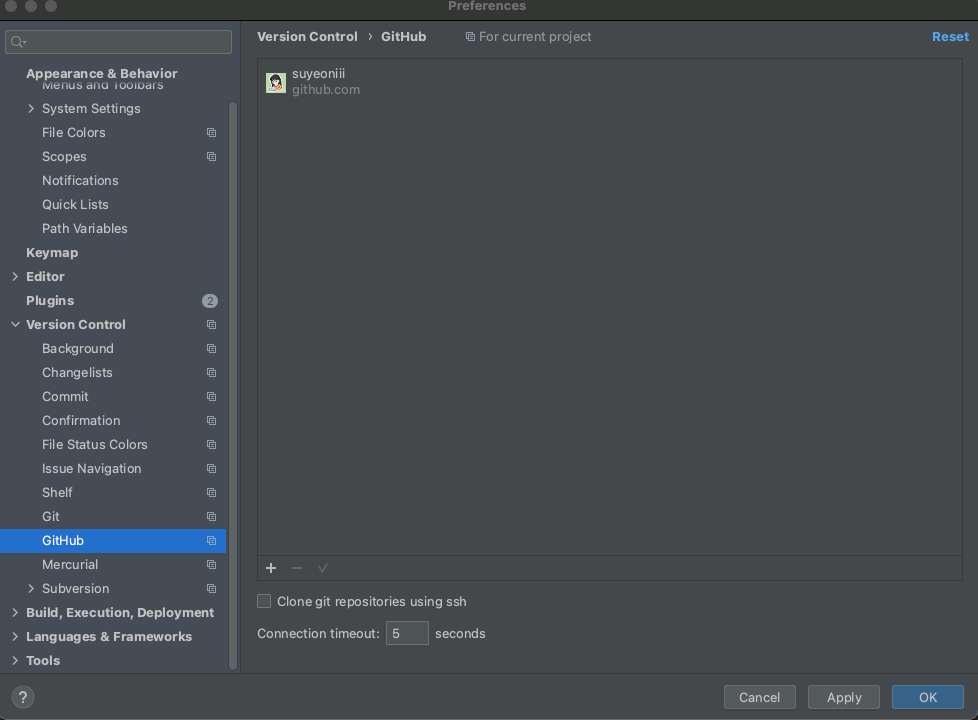This screenshot has width=978, height=720.
Task: Expand Build, Execution, Deployment group
Action: 15,613
